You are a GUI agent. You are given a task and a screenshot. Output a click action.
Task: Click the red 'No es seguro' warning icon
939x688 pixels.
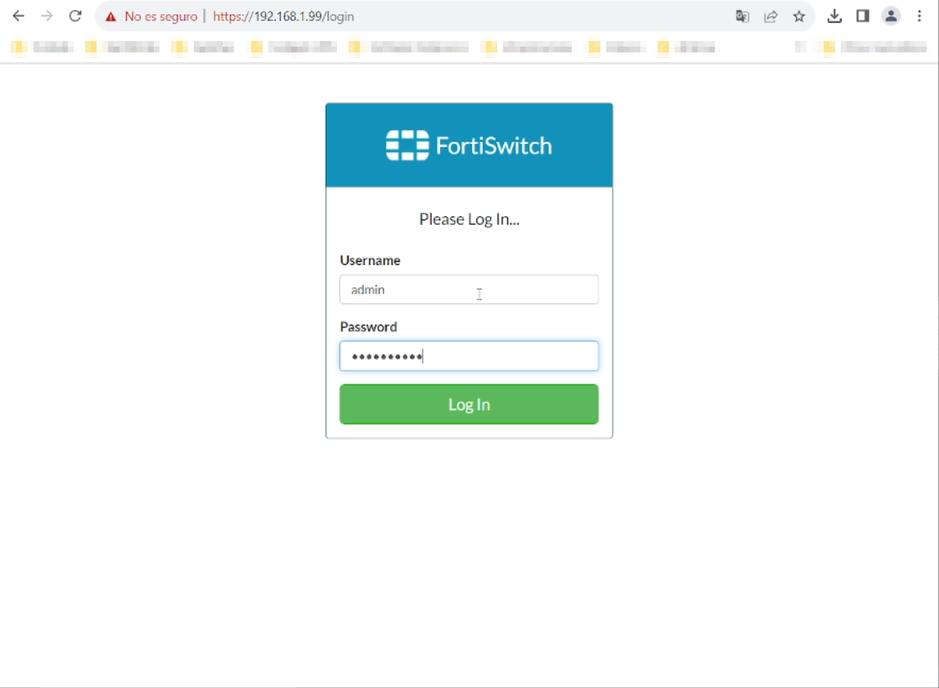111,17
